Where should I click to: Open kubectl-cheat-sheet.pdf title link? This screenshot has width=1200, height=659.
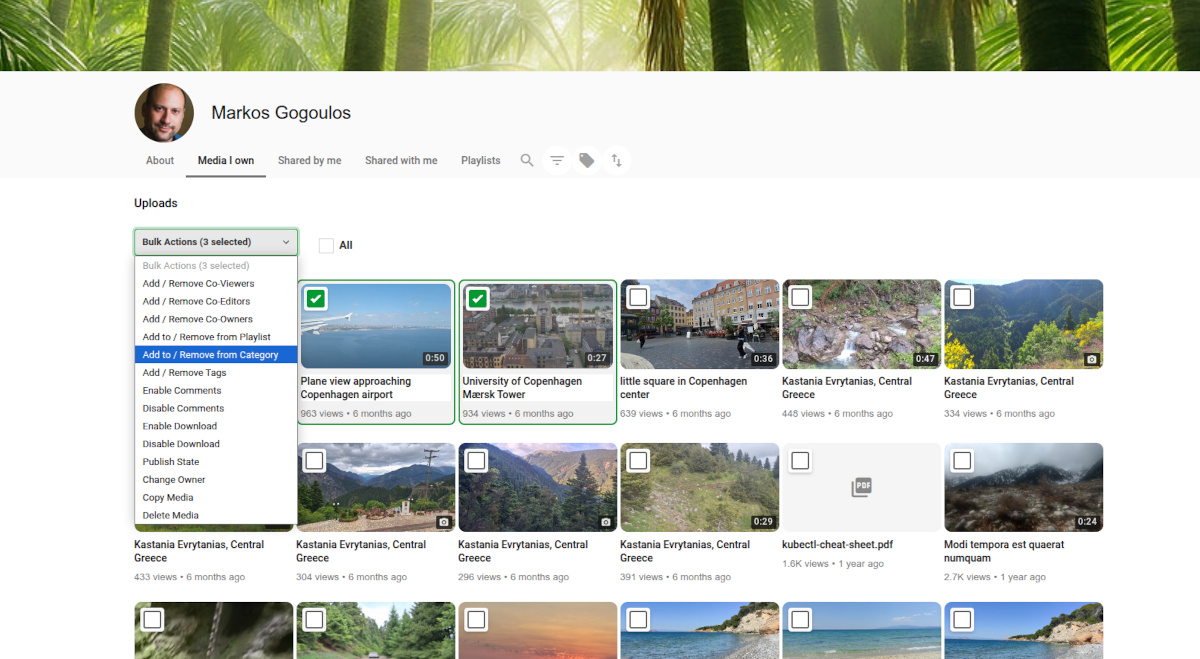(837, 545)
